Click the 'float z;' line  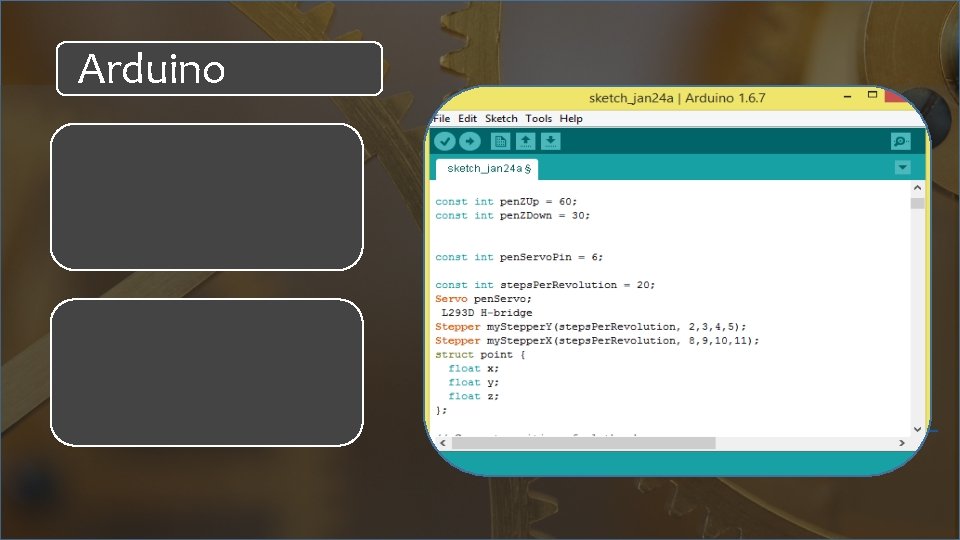pos(473,397)
